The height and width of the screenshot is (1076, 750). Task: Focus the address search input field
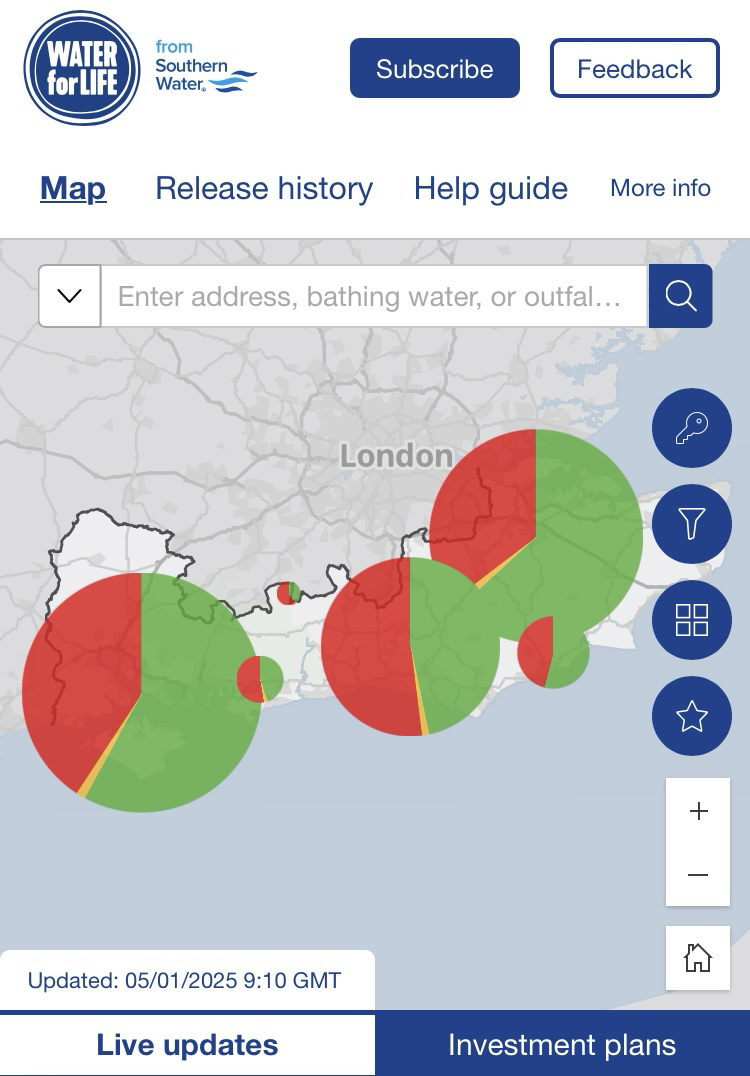tap(373, 296)
